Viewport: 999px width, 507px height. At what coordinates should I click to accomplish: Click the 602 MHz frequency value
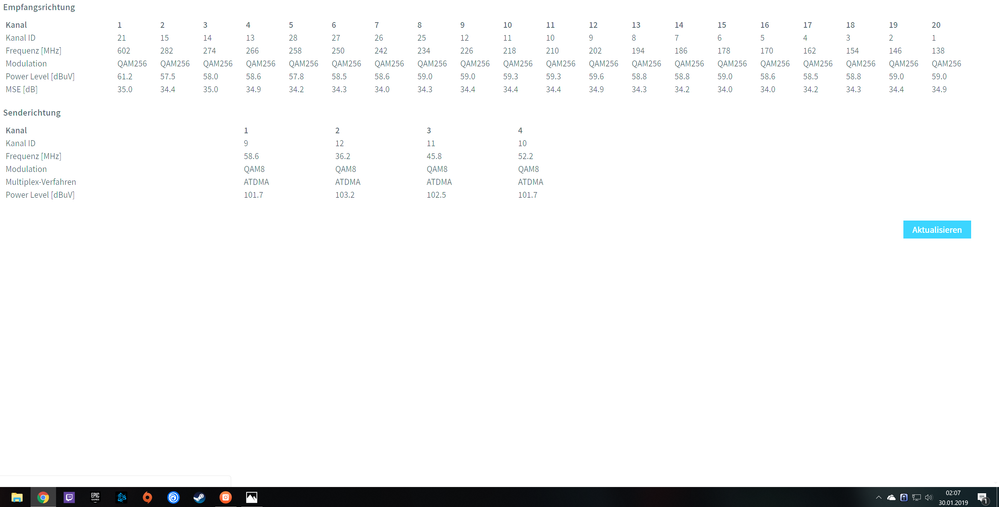coord(124,51)
